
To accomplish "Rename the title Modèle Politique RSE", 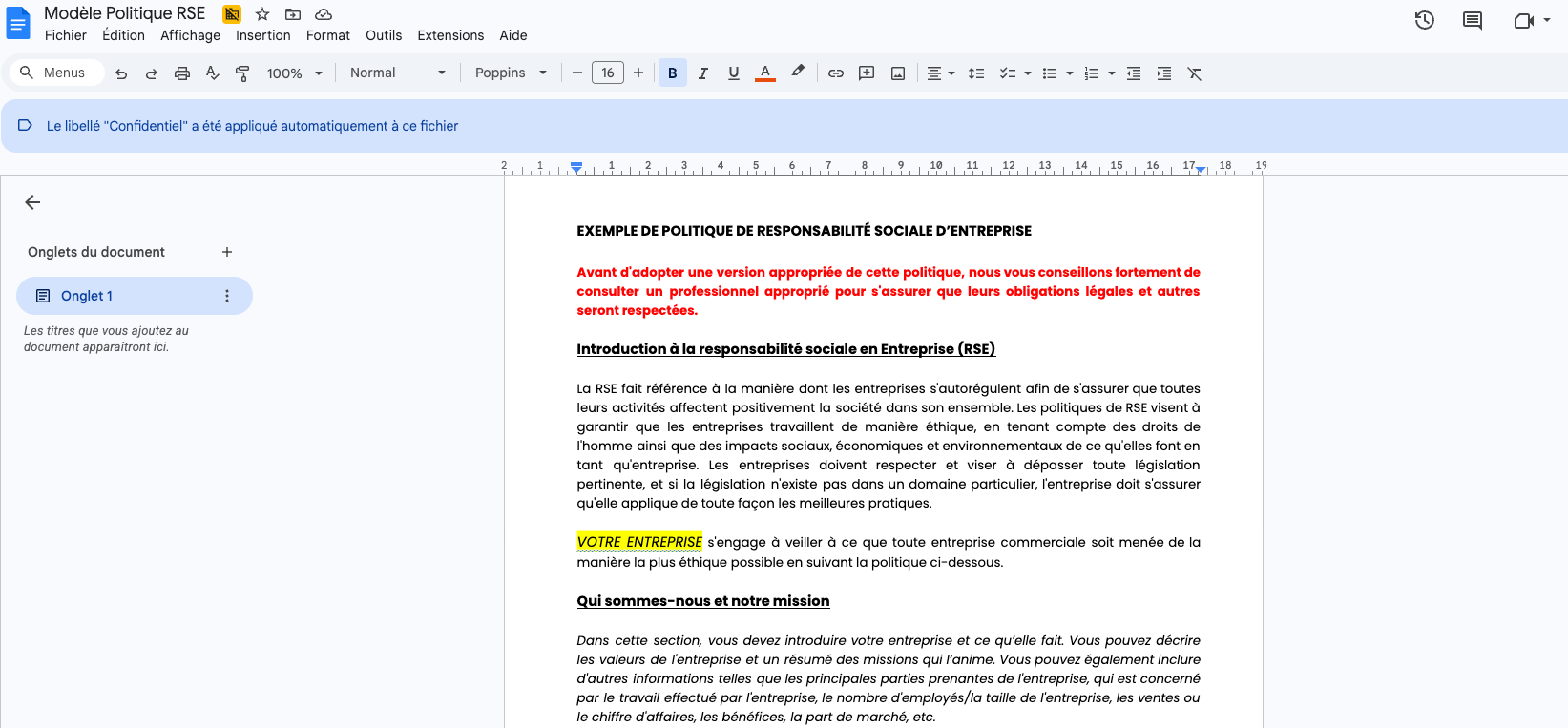I will (x=125, y=13).
